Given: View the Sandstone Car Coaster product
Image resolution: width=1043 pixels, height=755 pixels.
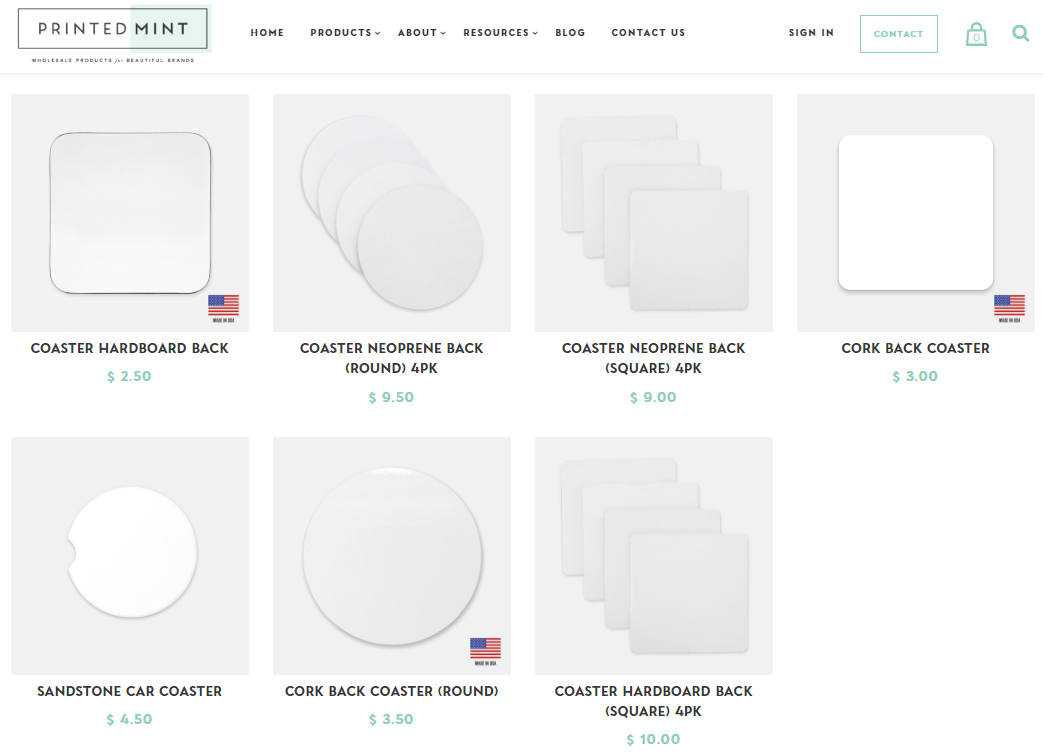Looking at the screenshot, I should click(x=129, y=691).
